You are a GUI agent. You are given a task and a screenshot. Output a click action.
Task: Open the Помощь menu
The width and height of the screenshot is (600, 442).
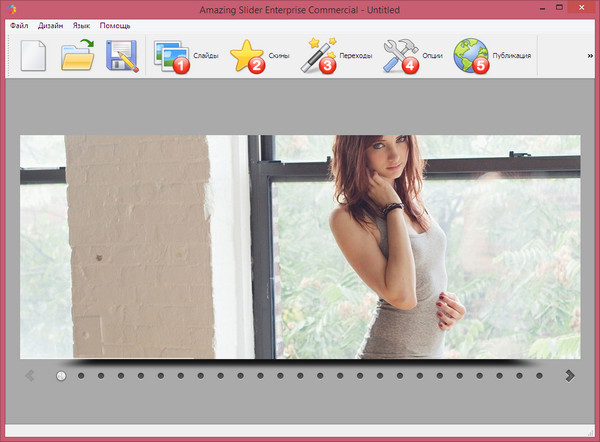pyautogui.click(x=115, y=24)
